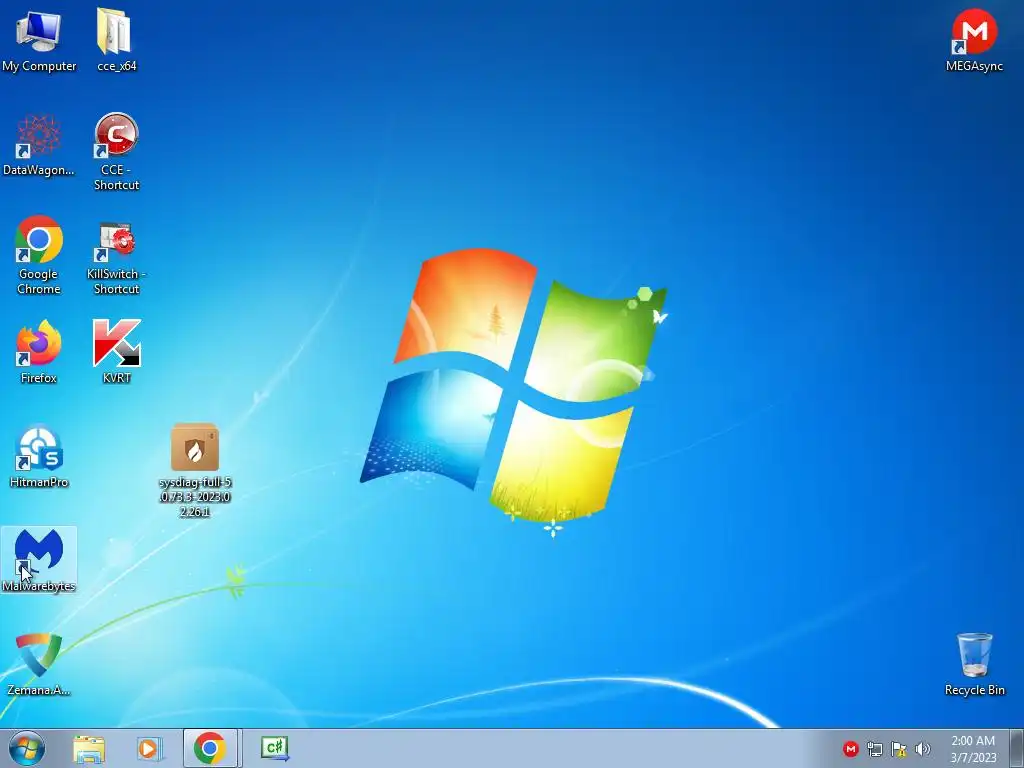Click the volume speaker tray icon
Screen dimensions: 1024x768
(923, 749)
